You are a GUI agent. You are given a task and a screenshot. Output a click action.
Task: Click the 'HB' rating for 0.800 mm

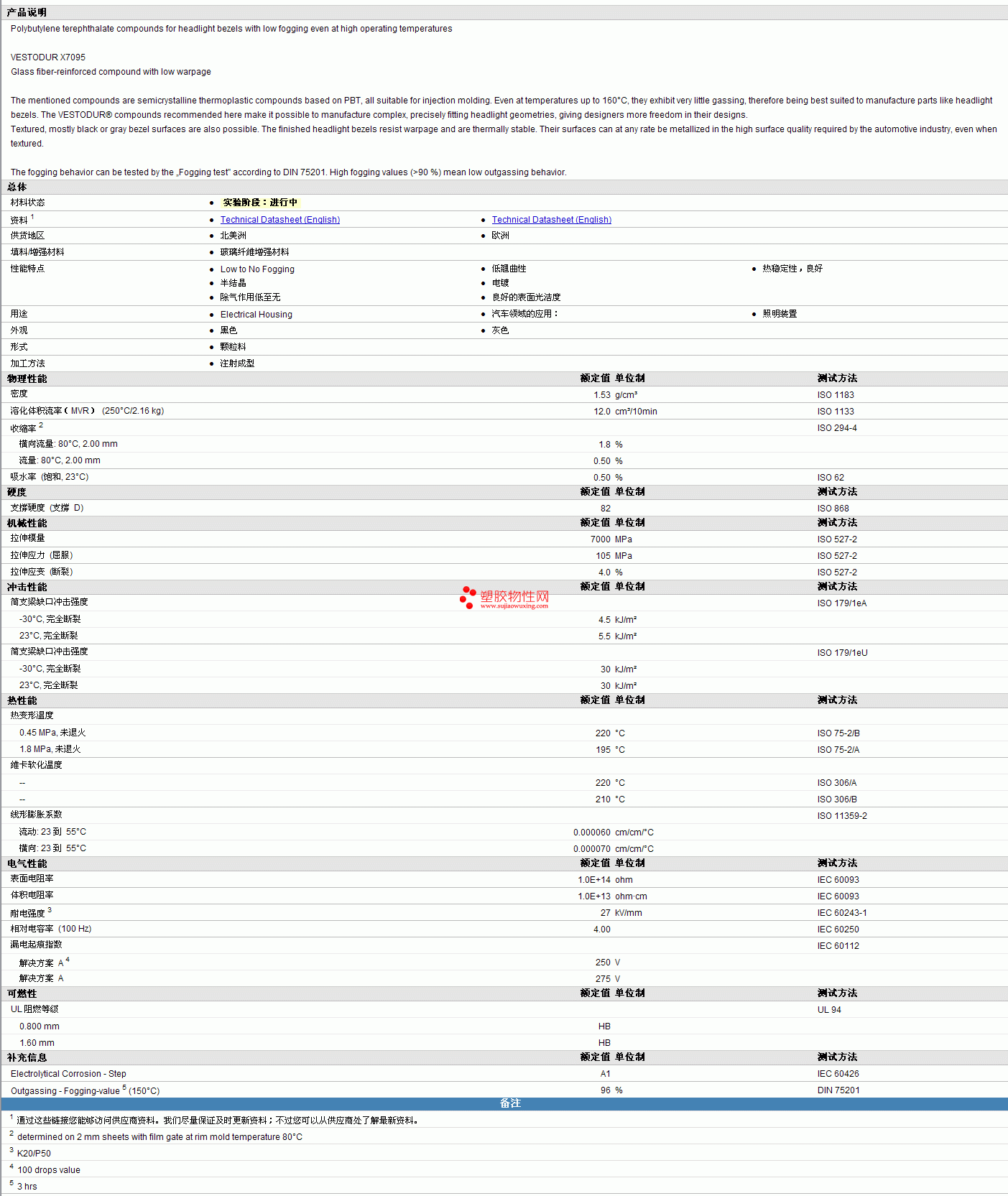click(x=605, y=1026)
